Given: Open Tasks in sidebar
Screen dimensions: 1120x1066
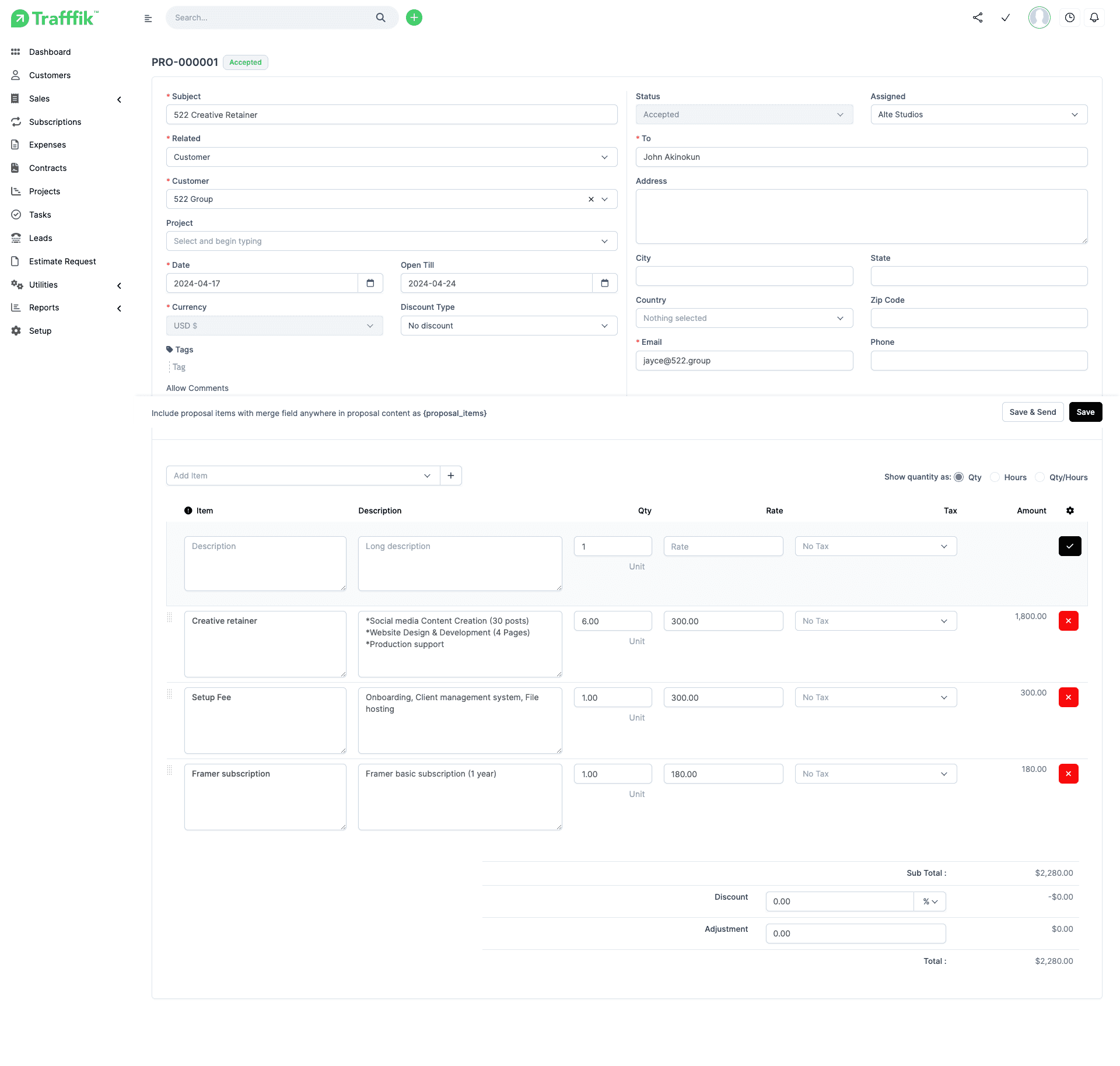Looking at the screenshot, I should click(40, 215).
